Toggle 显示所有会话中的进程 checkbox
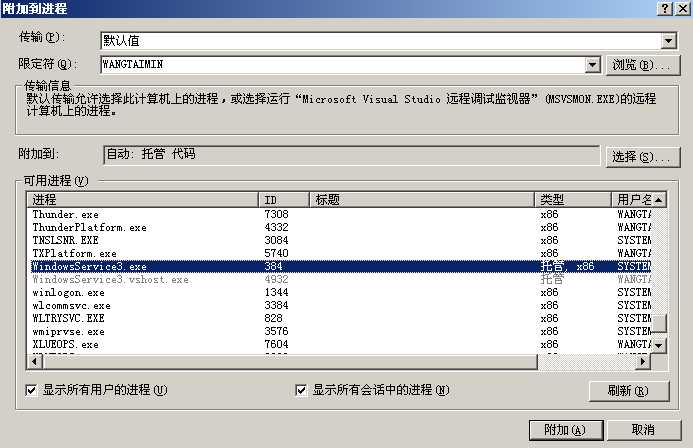 tap(301, 390)
